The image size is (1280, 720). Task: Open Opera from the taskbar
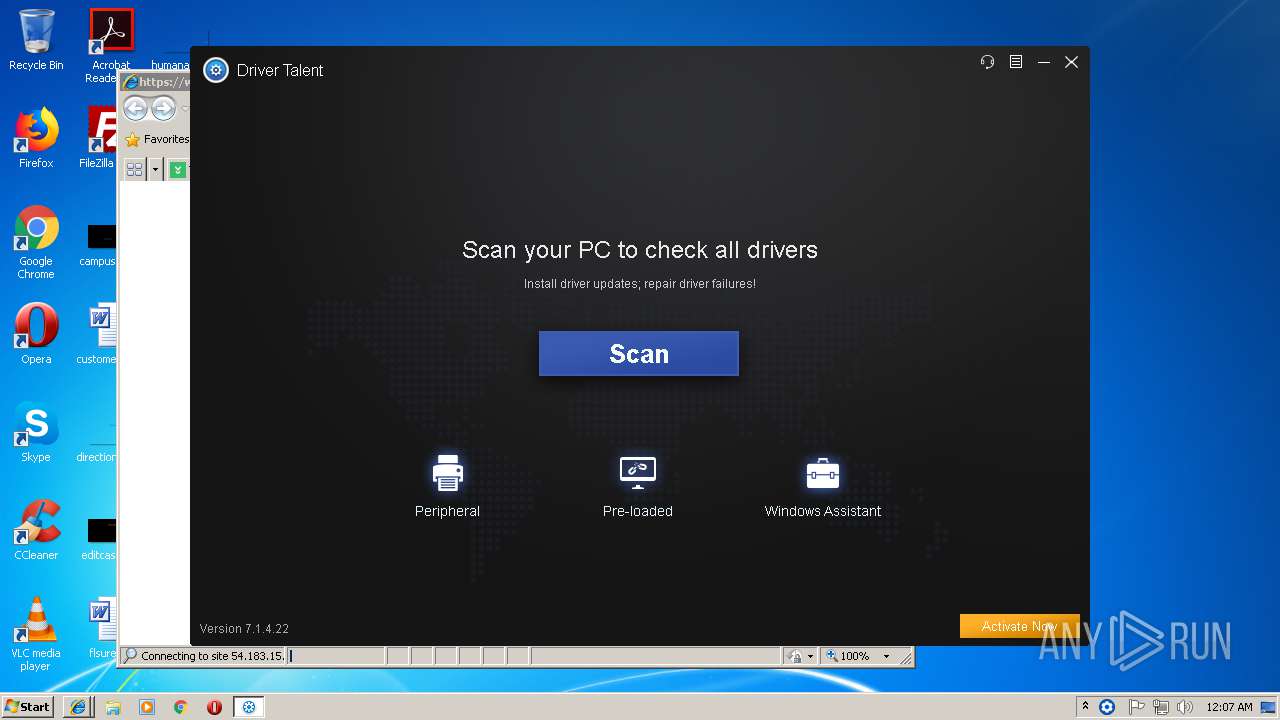(214, 707)
